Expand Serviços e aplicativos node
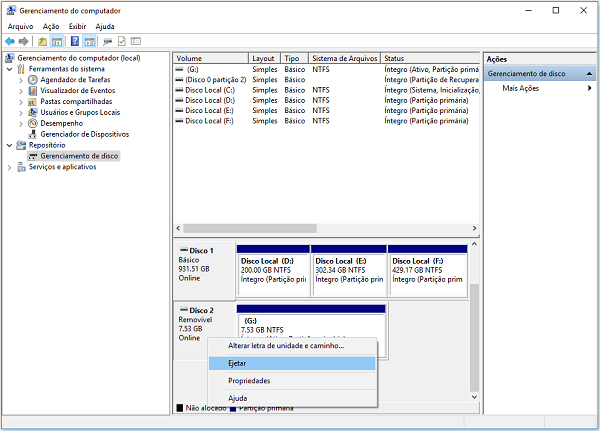Image resolution: width=600 pixels, height=431 pixels. (9, 167)
